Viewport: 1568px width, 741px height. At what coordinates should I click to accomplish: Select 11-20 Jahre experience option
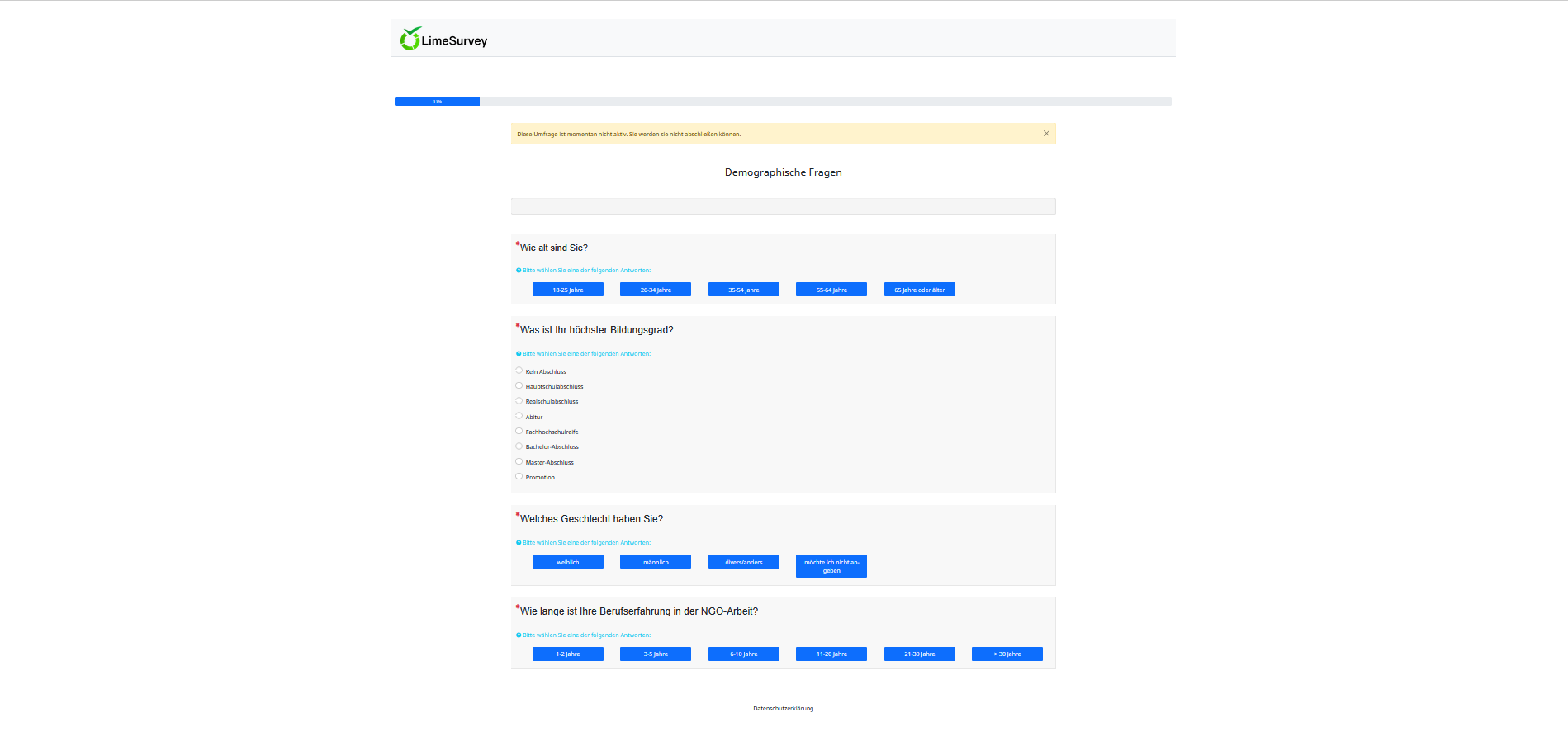point(831,654)
